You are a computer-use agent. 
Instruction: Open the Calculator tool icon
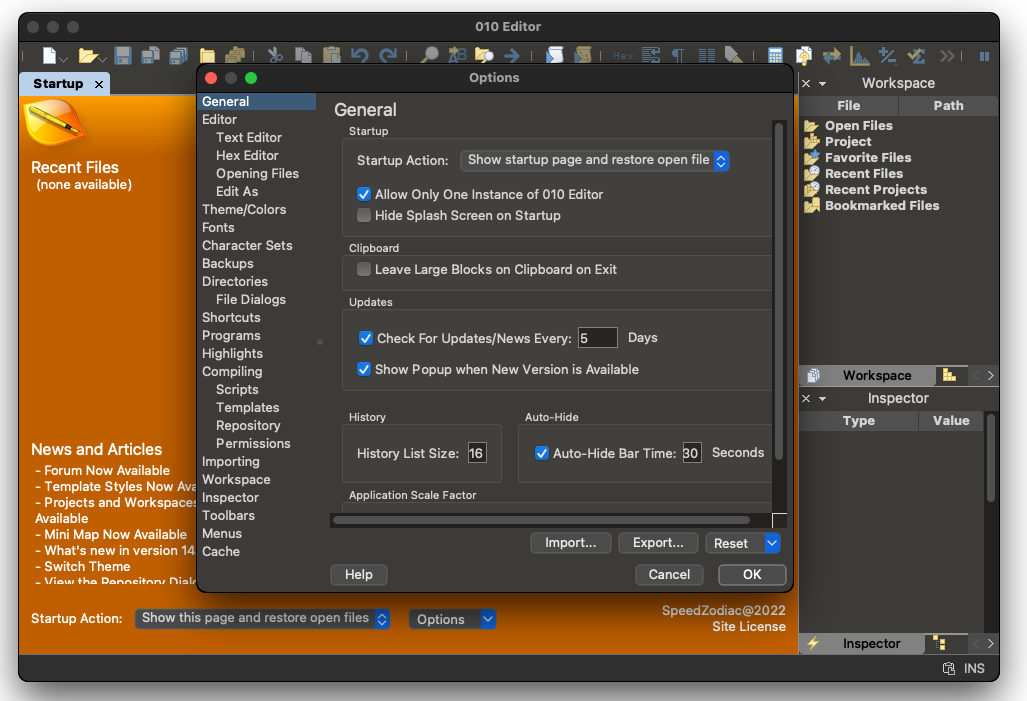pyautogui.click(x=775, y=56)
